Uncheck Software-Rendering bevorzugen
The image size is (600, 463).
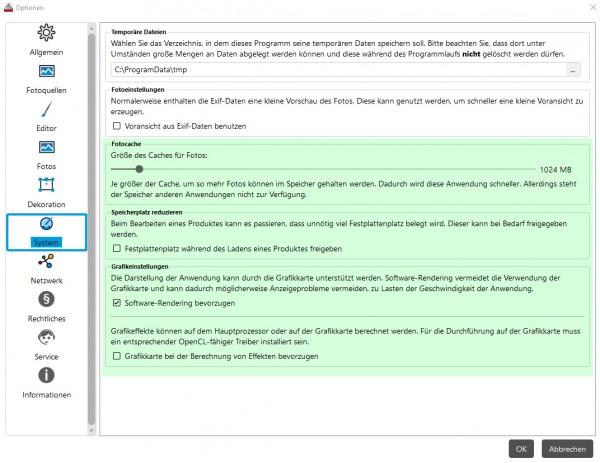pos(117,303)
